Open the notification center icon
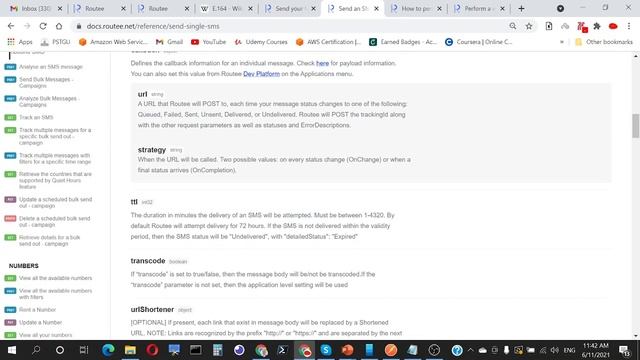Viewport: 640px width, 360px height. 624,350
